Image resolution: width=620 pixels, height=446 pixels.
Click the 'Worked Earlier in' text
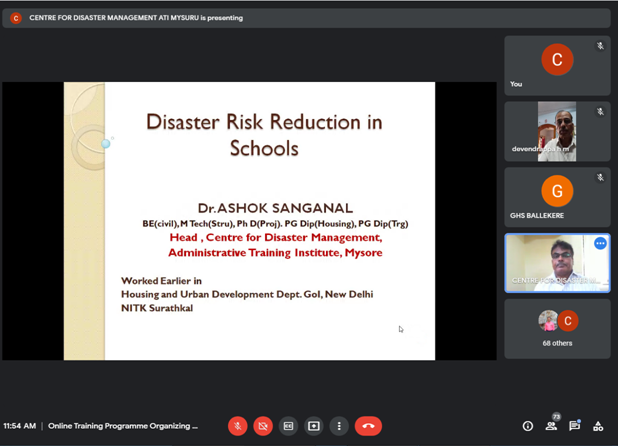tap(161, 281)
